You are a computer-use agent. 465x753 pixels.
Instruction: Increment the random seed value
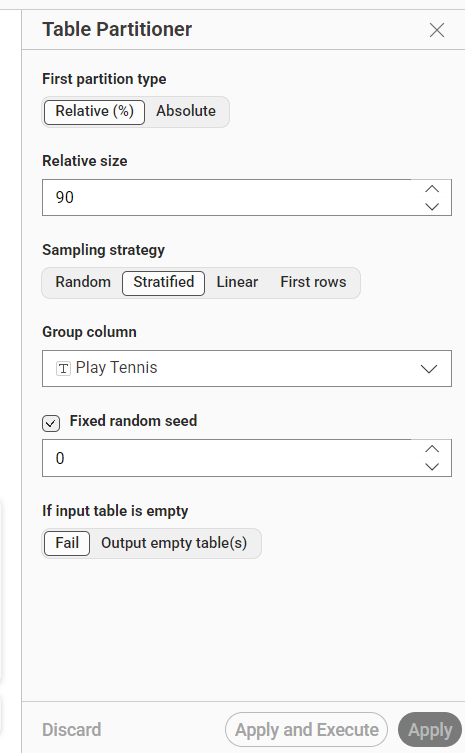[432, 449]
